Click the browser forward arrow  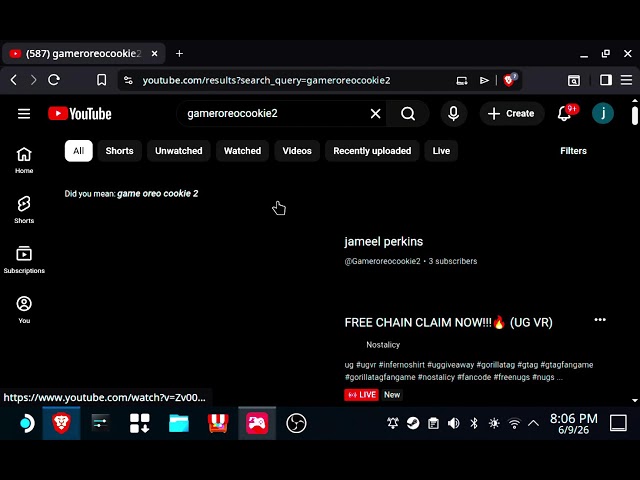pyautogui.click(x=33, y=80)
